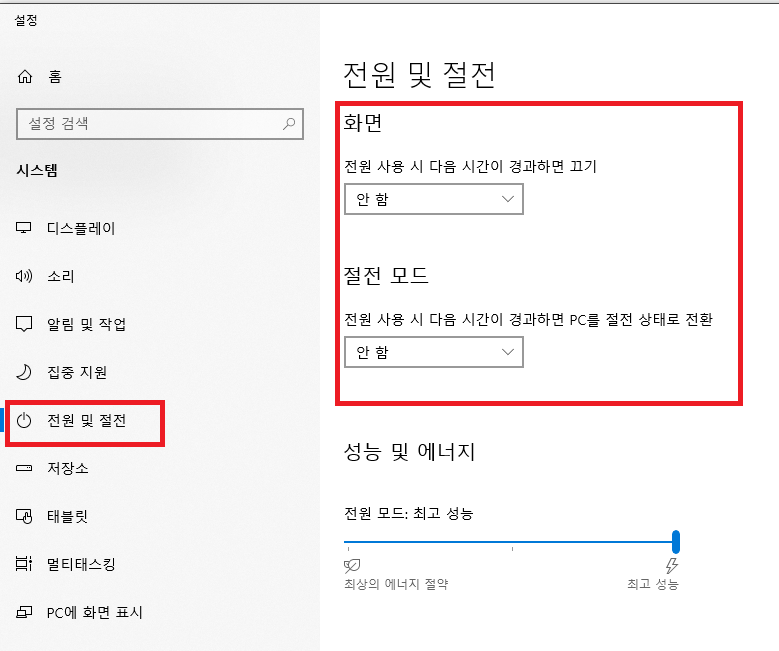Click the power mode slider handle

pos(676,542)
